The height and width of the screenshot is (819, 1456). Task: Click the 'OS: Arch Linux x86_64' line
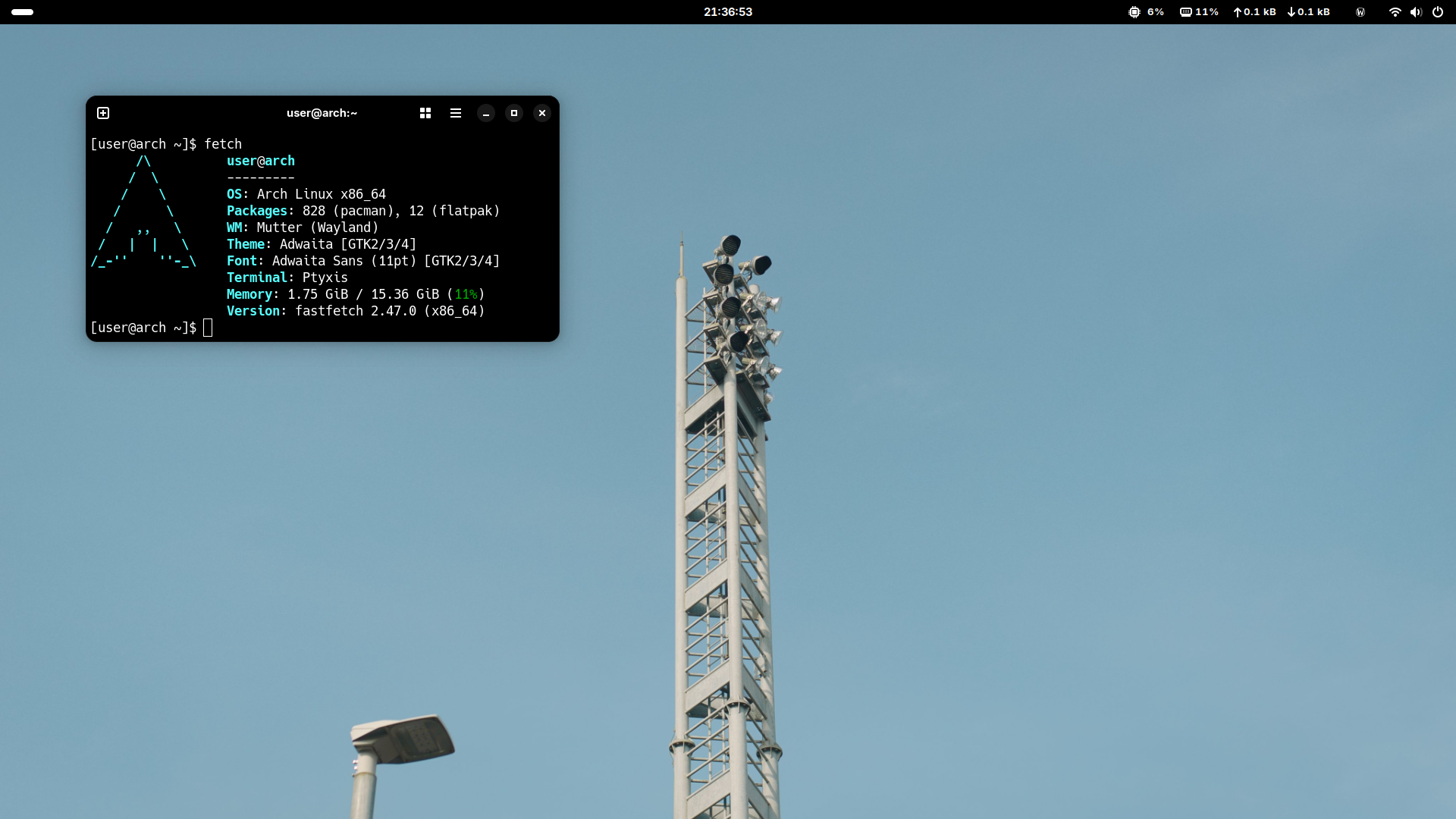[306, 194]
